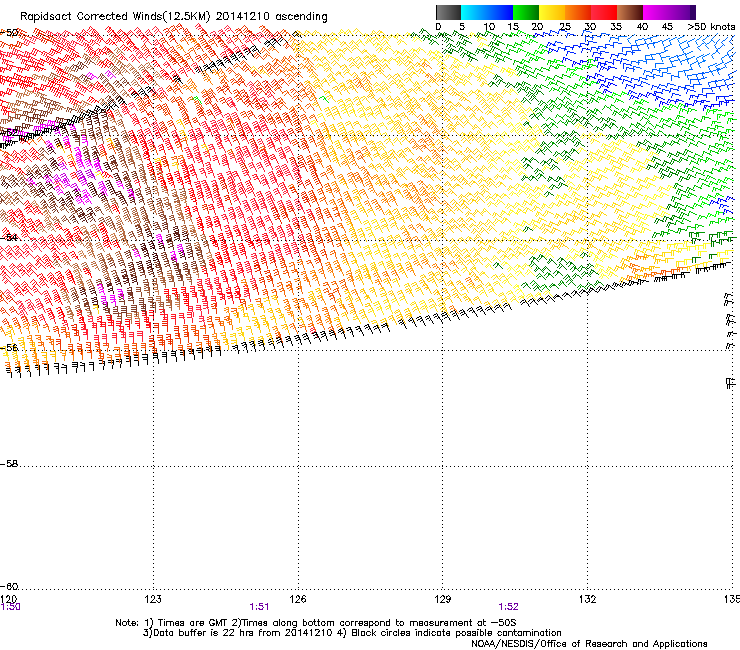Click the '45' legend scale label
Viewport: 740px width, 650px height.
click(667, 26)
